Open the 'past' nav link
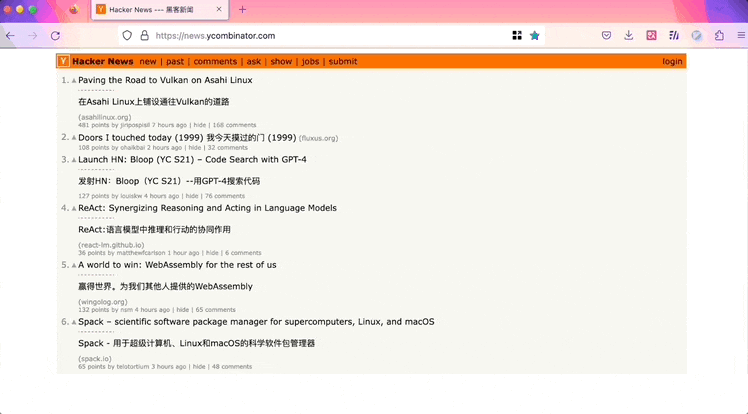Screen dimensions: 748x414 175,62
